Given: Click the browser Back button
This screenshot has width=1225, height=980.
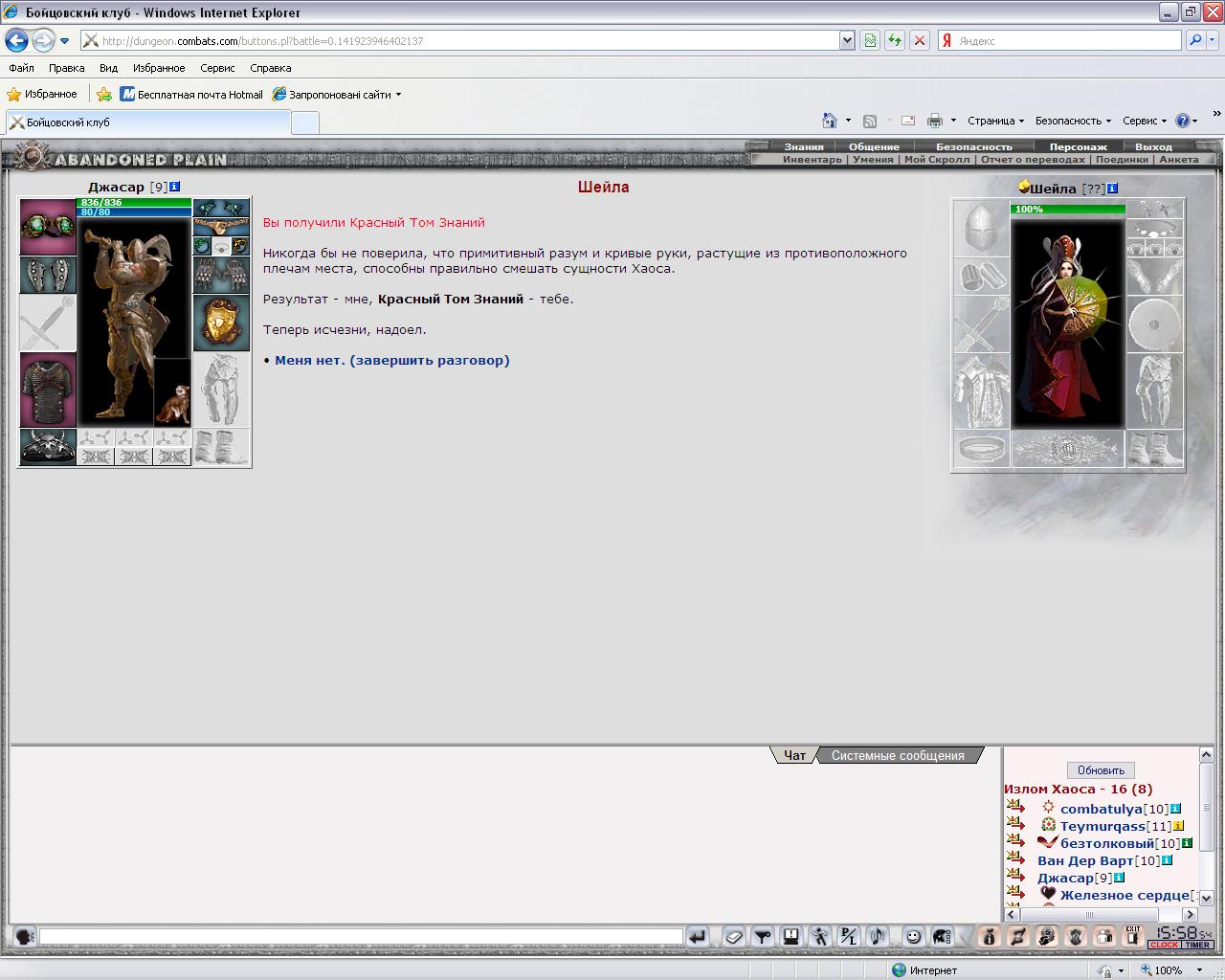Looking at the screenshot, I should click(x=16, y=40).
